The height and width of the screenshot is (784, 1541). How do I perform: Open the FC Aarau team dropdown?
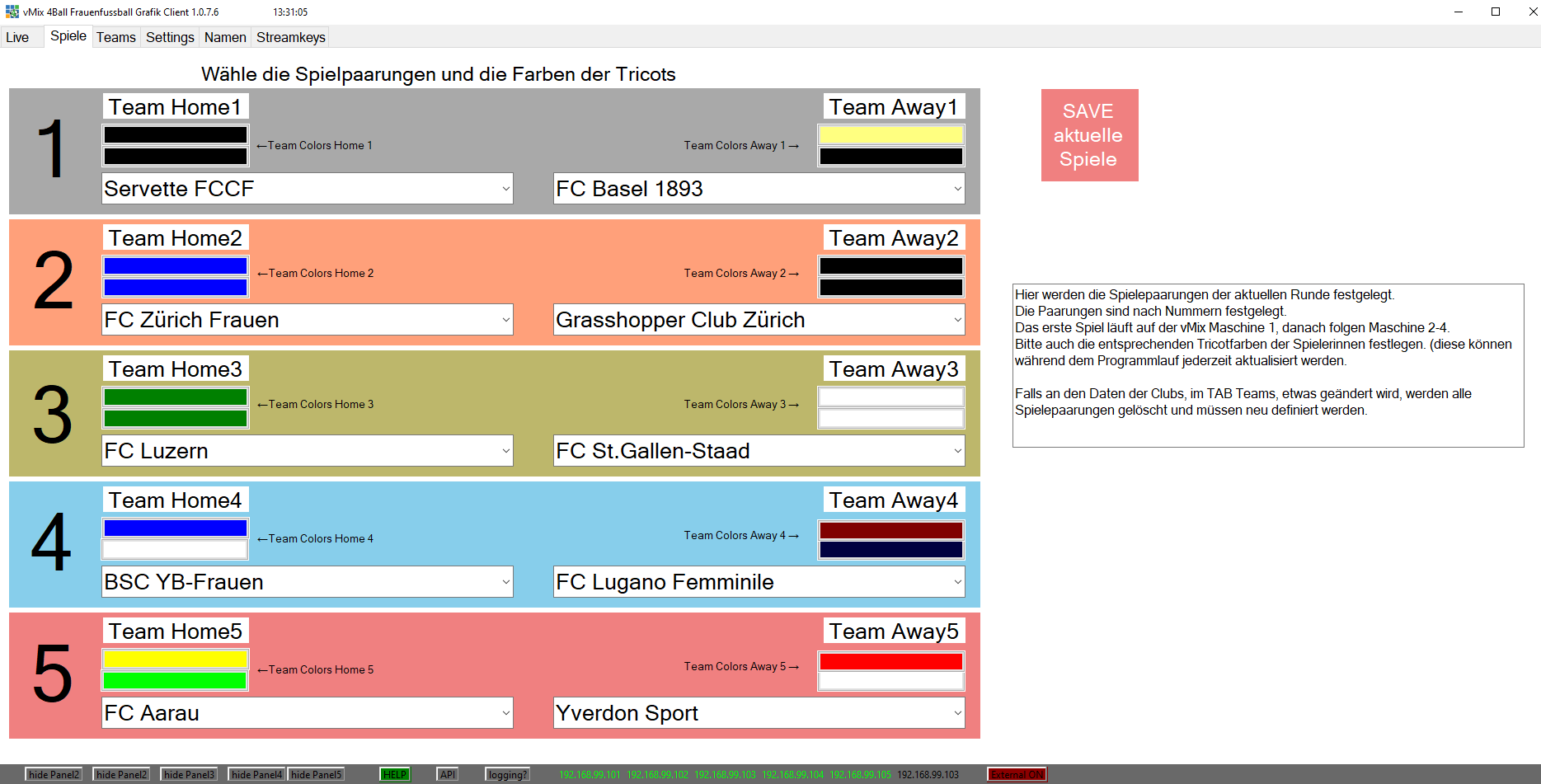[505, 713]
